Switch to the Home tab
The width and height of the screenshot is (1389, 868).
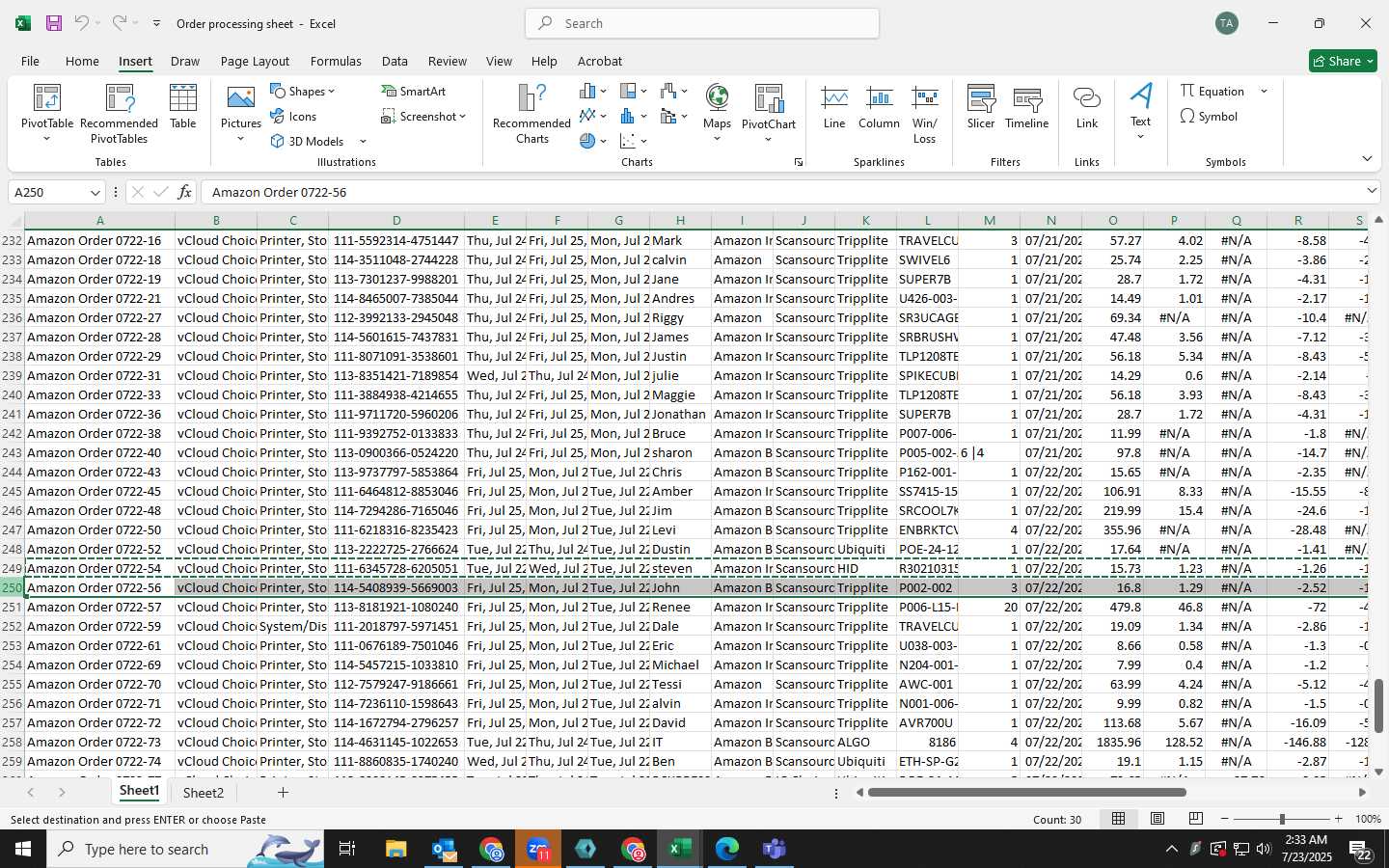pos(82,61)
